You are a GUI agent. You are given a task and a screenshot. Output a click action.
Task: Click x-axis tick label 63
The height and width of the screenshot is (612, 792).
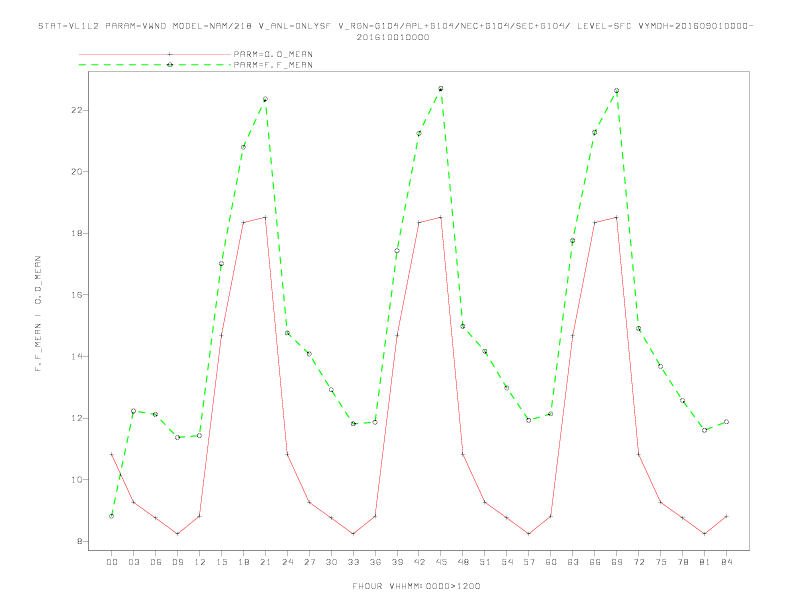click(x=573, y=562)
